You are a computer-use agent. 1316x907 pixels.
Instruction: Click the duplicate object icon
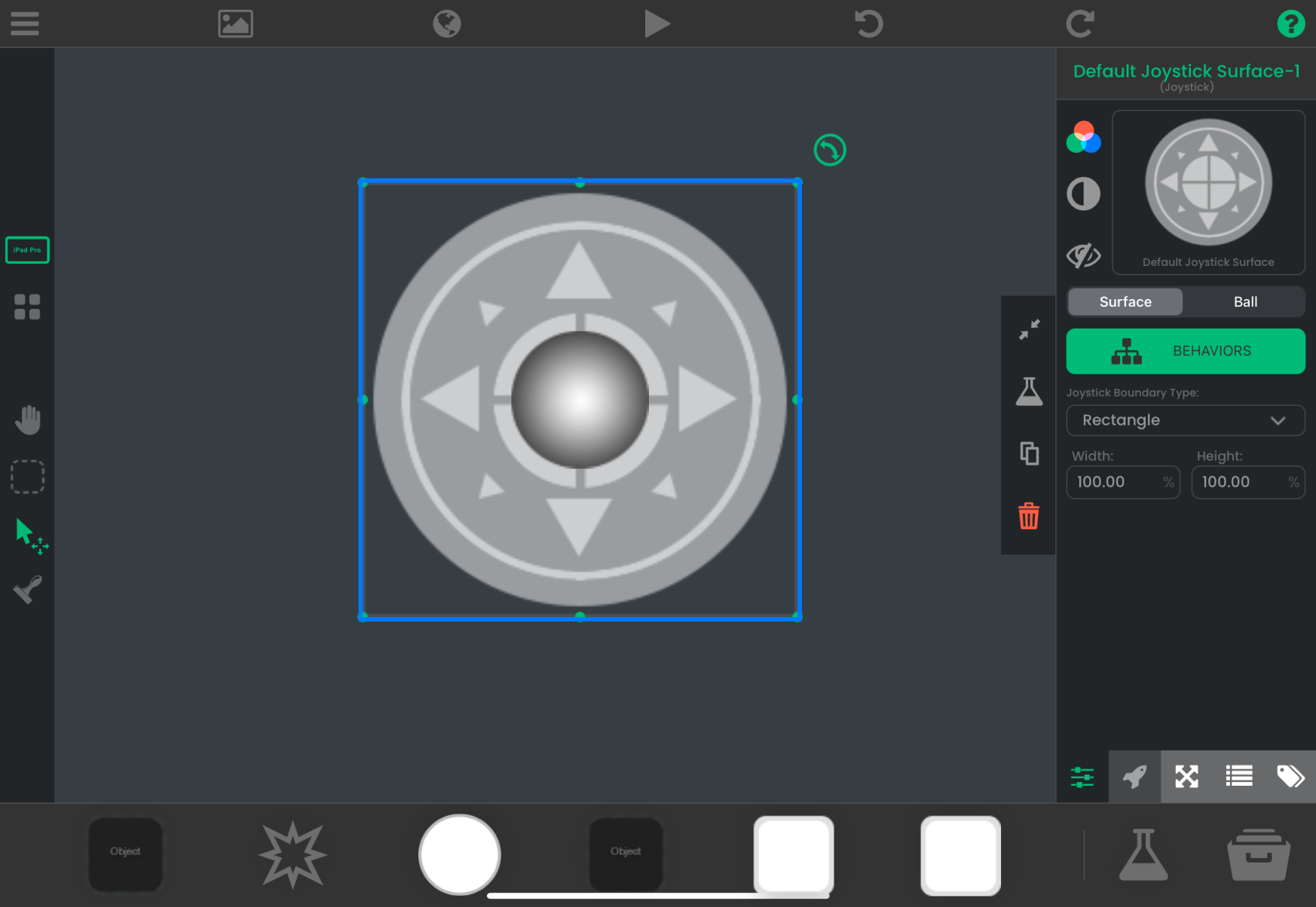[x=1029, y=453]
